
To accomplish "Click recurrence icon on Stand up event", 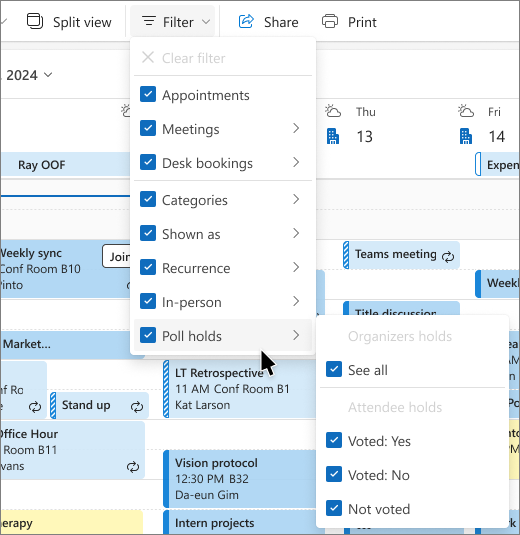I will (x=137, y=406).
